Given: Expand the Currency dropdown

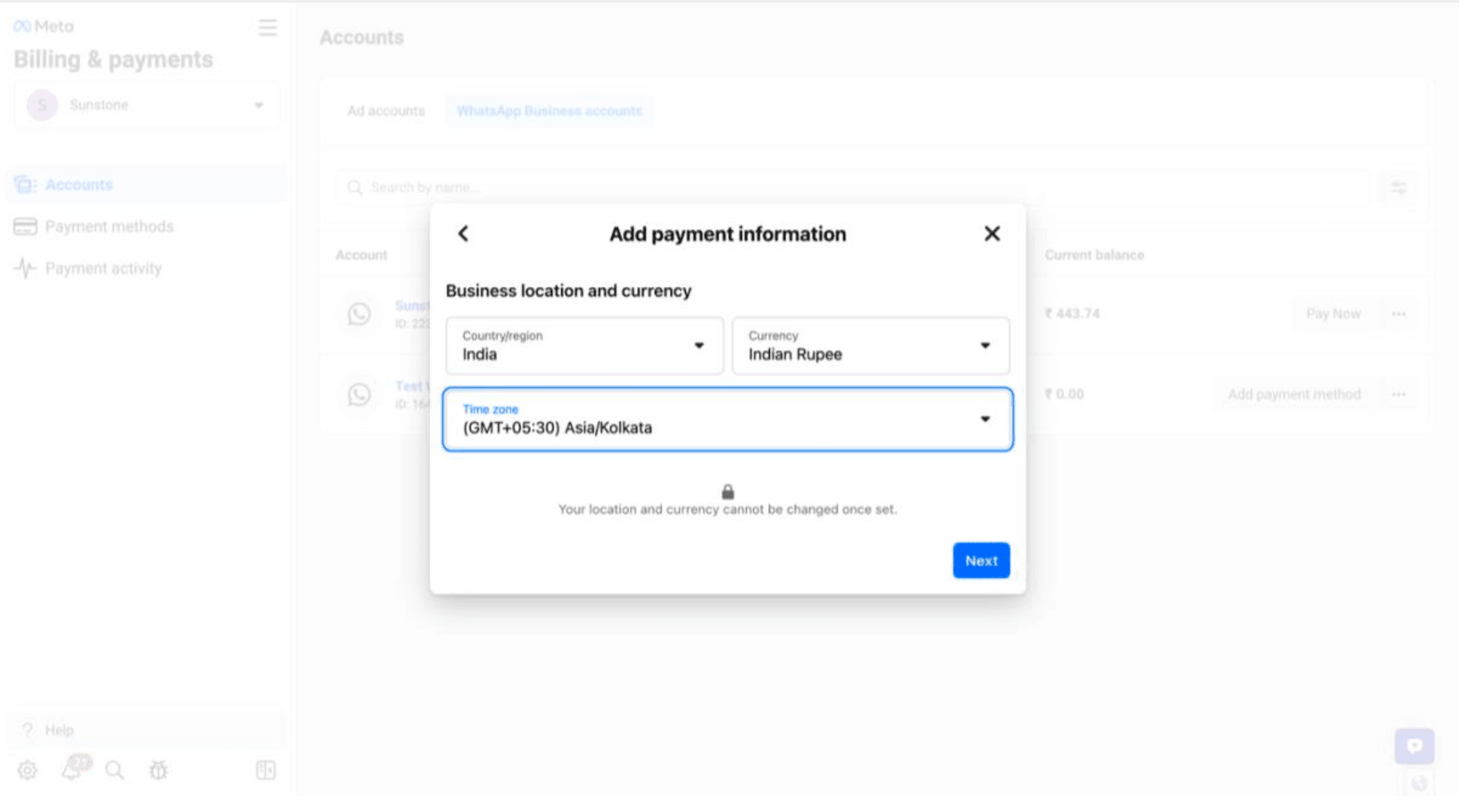Looking at the screenshot, I should [x=871, y=345].
